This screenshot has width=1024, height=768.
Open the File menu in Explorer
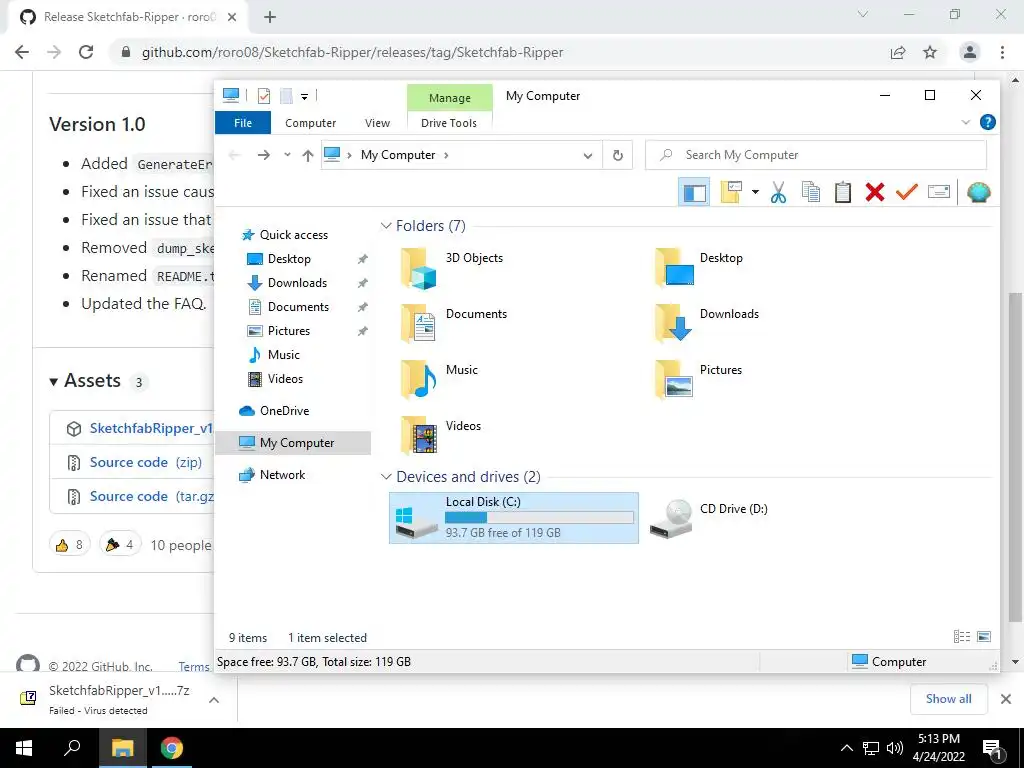point(243,123)
